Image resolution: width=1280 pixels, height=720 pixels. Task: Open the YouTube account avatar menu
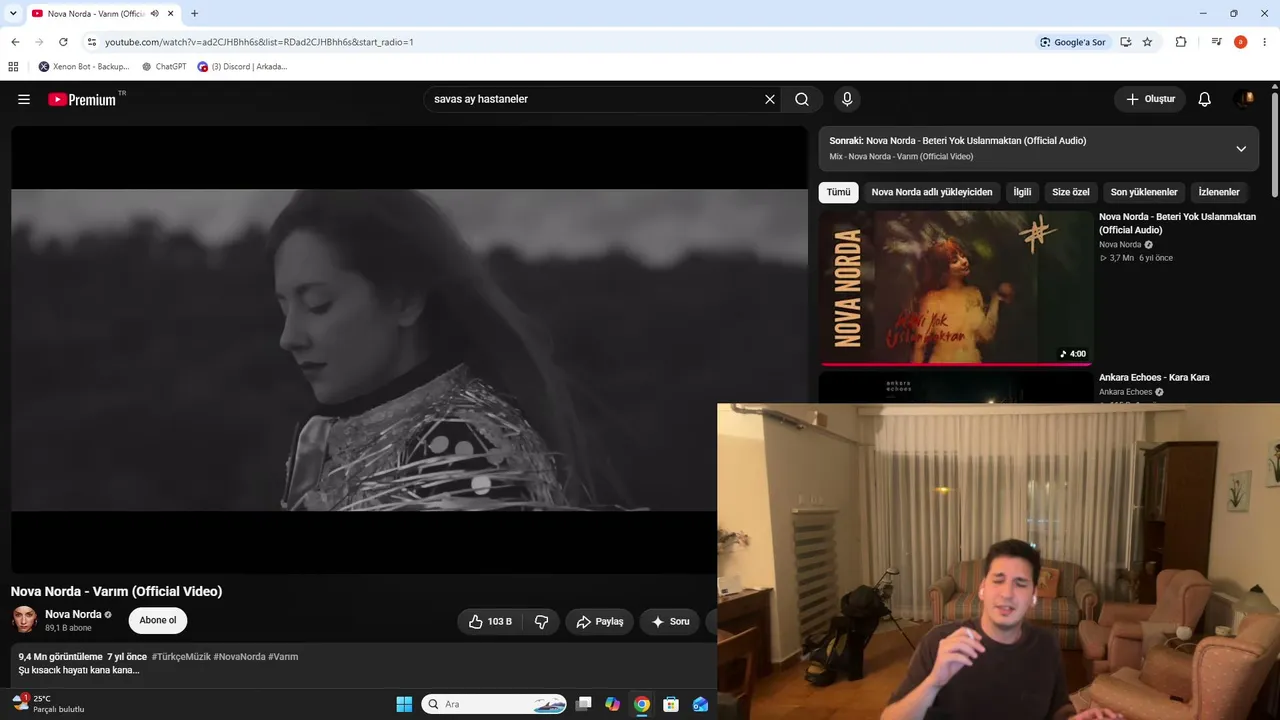point(1244,99)
